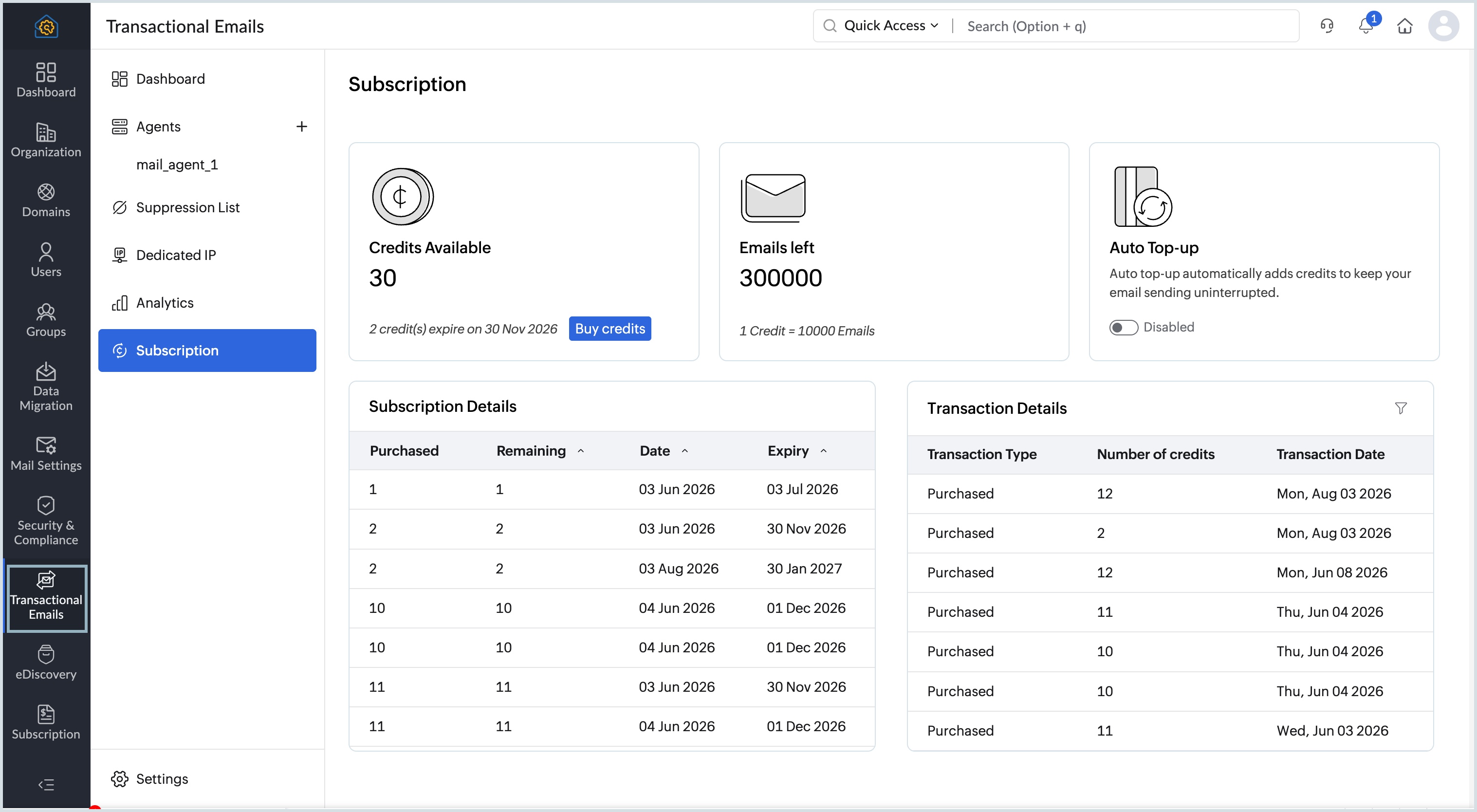Viewport: 1477px width, 812px height.
Task: Open Dashboard in the Transactional Emails menu
Action: [207, 78]
